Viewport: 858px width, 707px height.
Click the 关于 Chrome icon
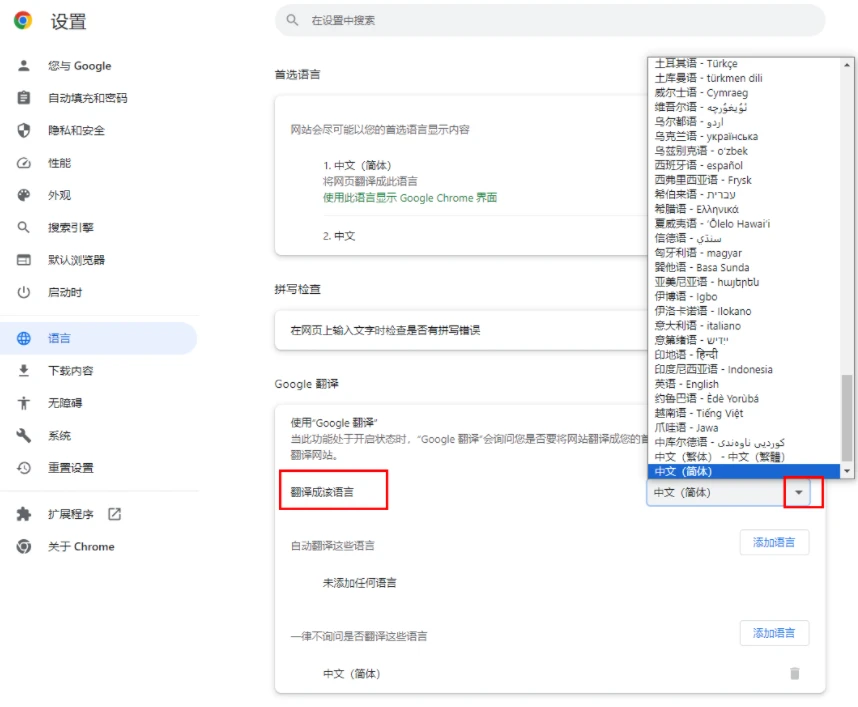24,546
